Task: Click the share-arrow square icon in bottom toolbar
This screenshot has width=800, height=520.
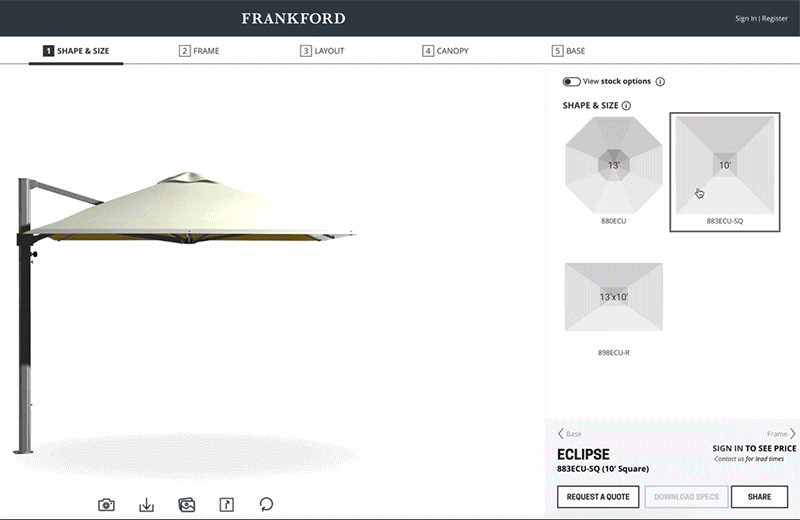Action: (x=227, y=505)
